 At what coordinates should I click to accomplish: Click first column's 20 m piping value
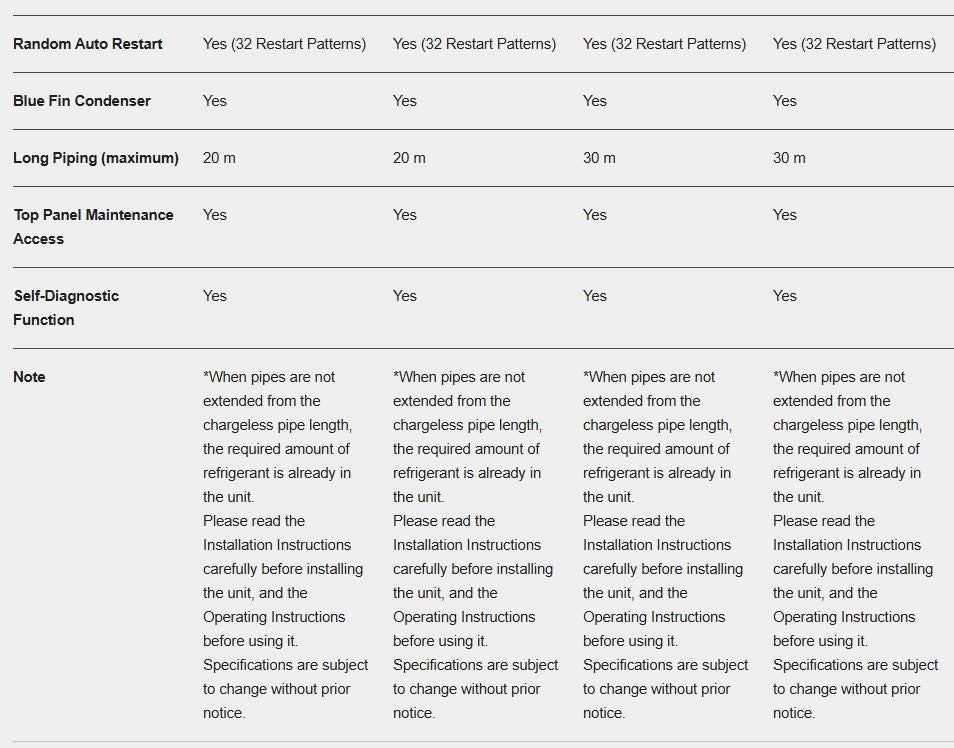pos(219,158)
